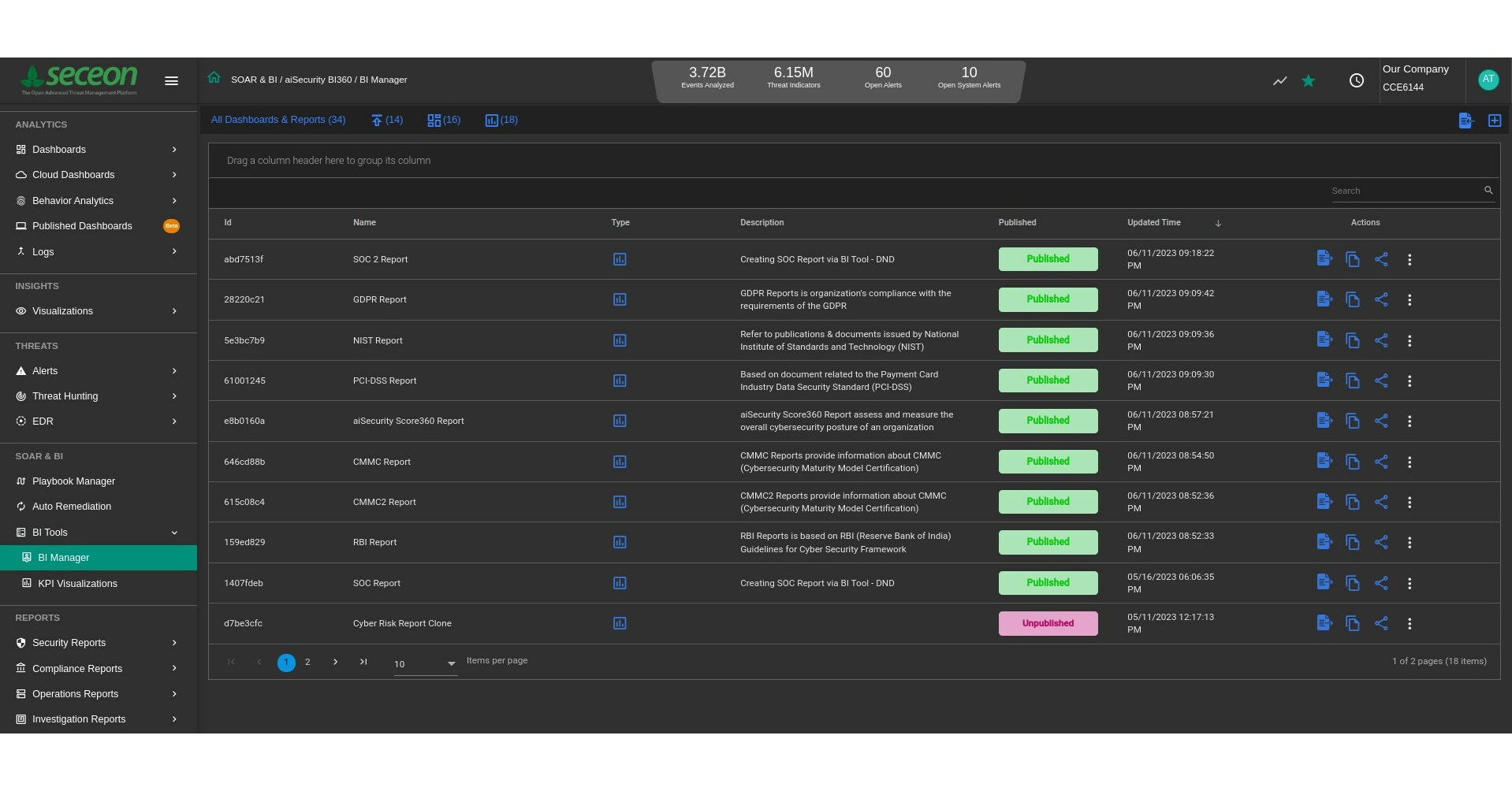Toggle Published status of NIST Report

[1048, 340]
